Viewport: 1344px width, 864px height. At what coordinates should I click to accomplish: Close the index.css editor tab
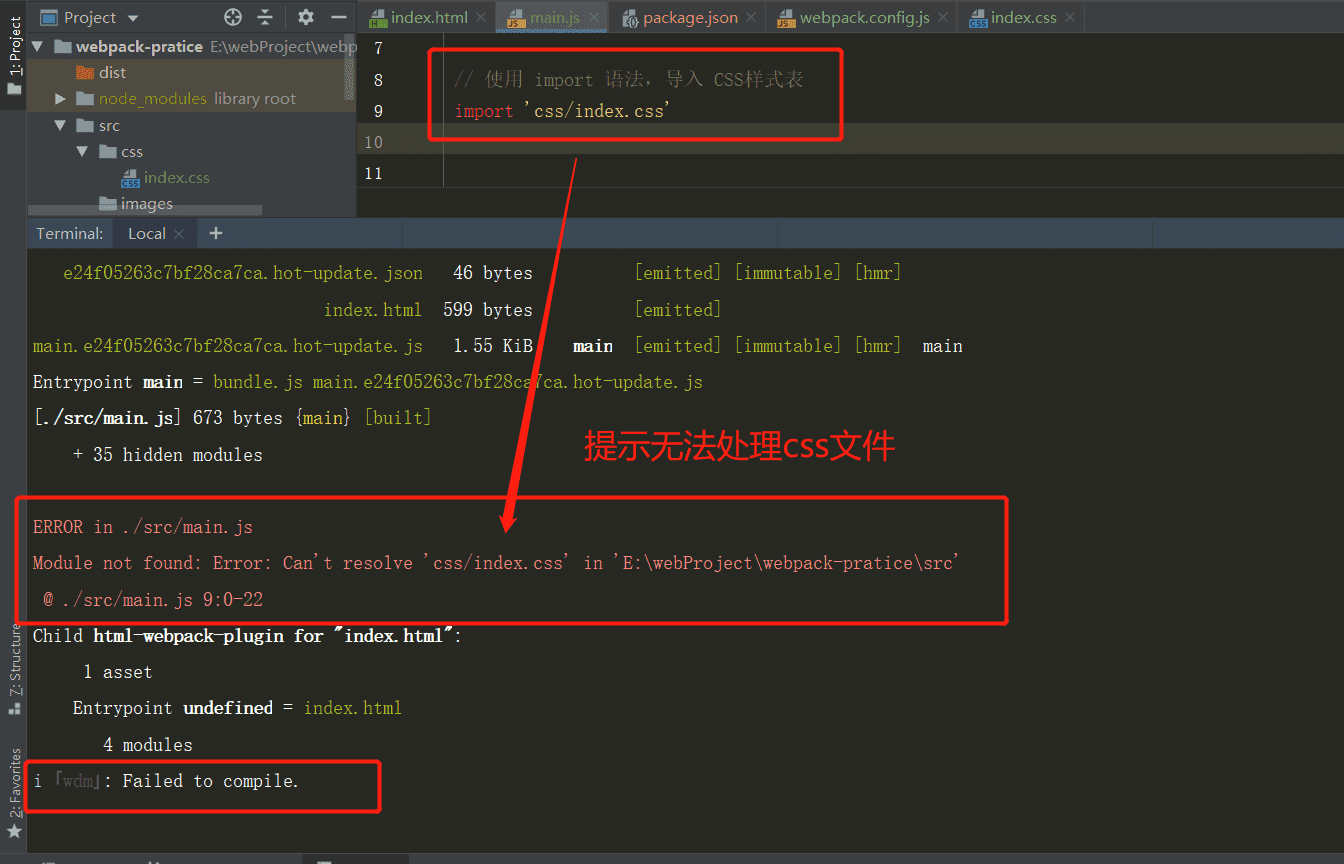click(1071, 18)
